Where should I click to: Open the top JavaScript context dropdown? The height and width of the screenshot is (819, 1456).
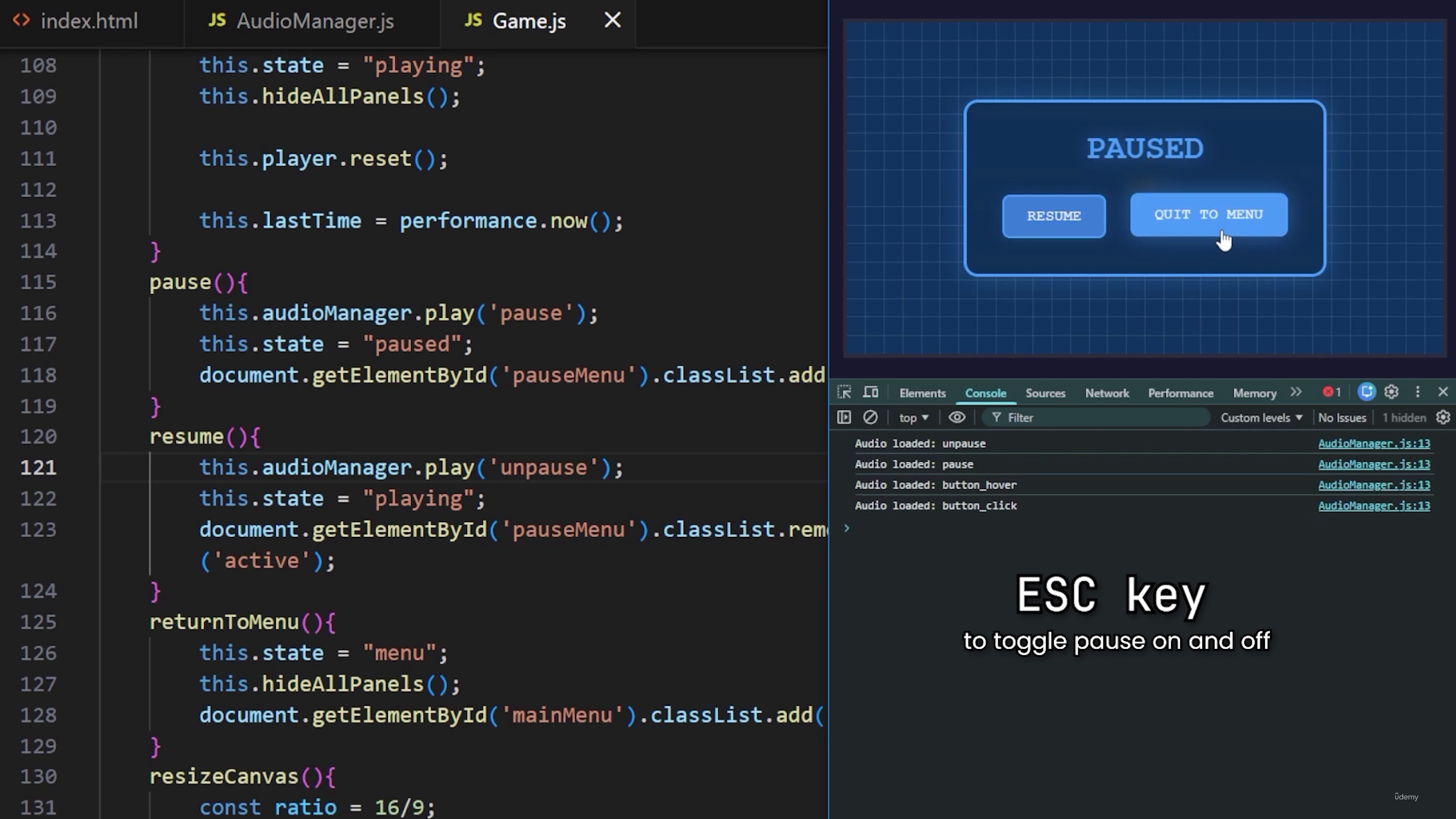click(913, 417)
